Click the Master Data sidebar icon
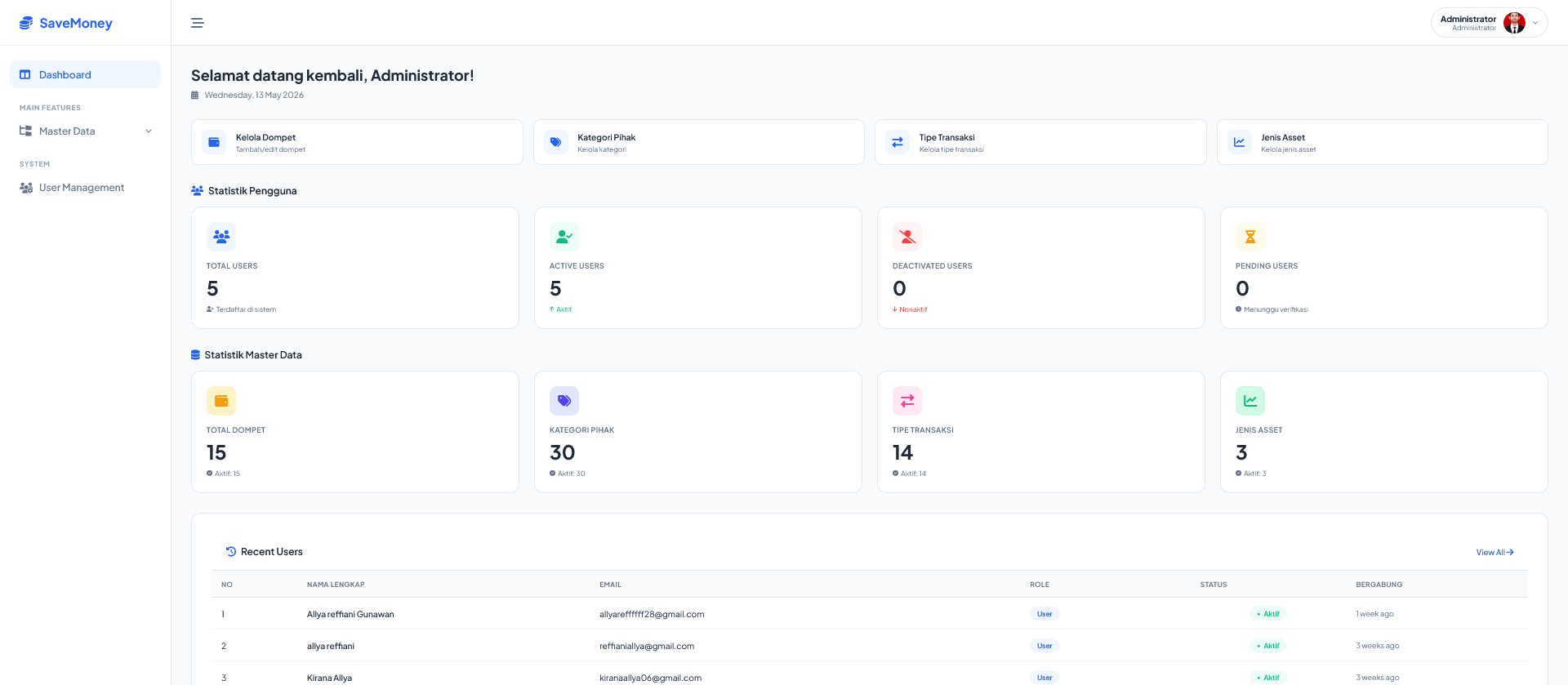This screenshot has width=1568, height=685. pyautogui.click(x=25, y=131)
